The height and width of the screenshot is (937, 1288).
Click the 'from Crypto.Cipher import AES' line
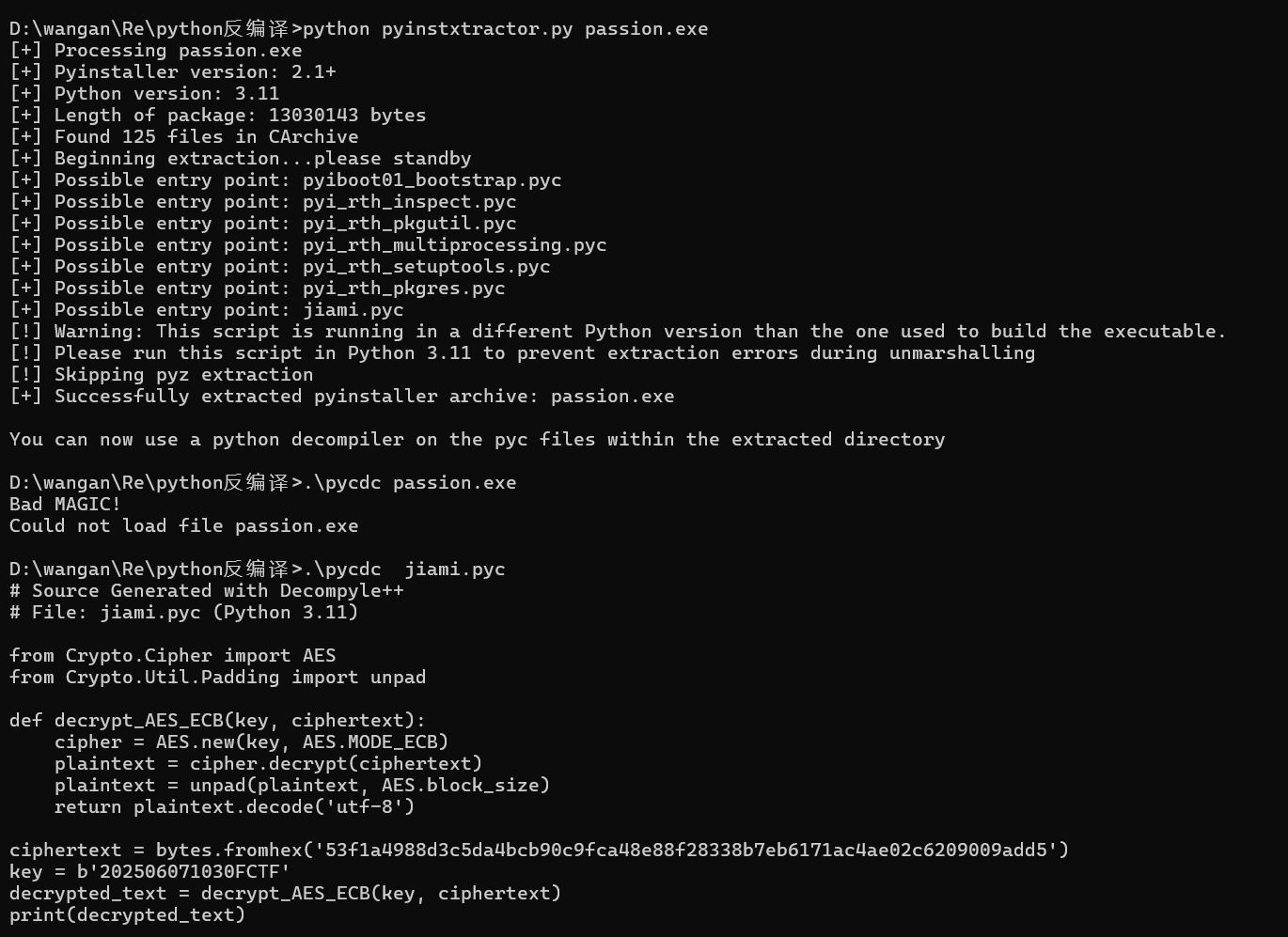173,655
